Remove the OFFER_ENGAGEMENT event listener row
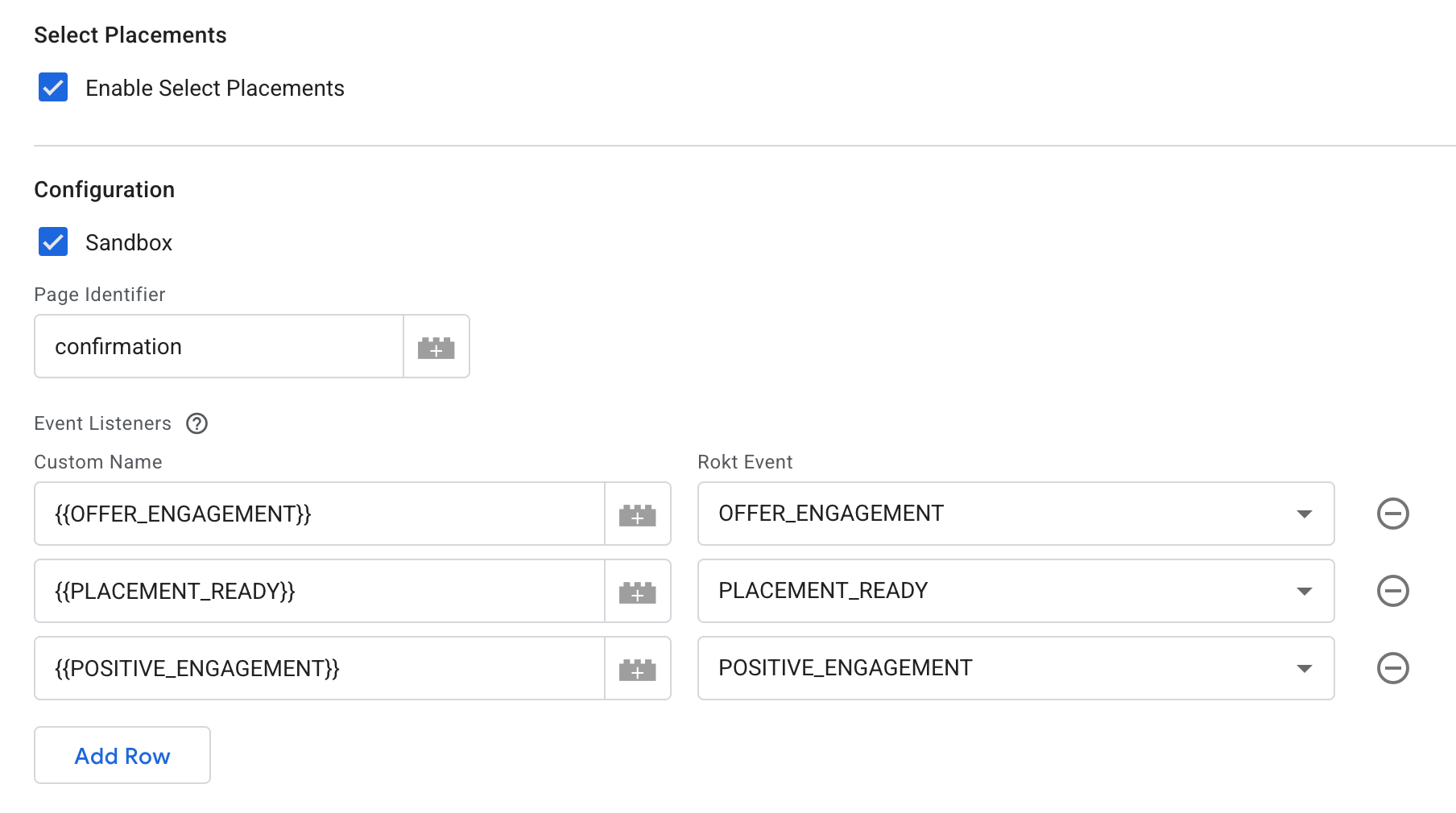 1392,514
